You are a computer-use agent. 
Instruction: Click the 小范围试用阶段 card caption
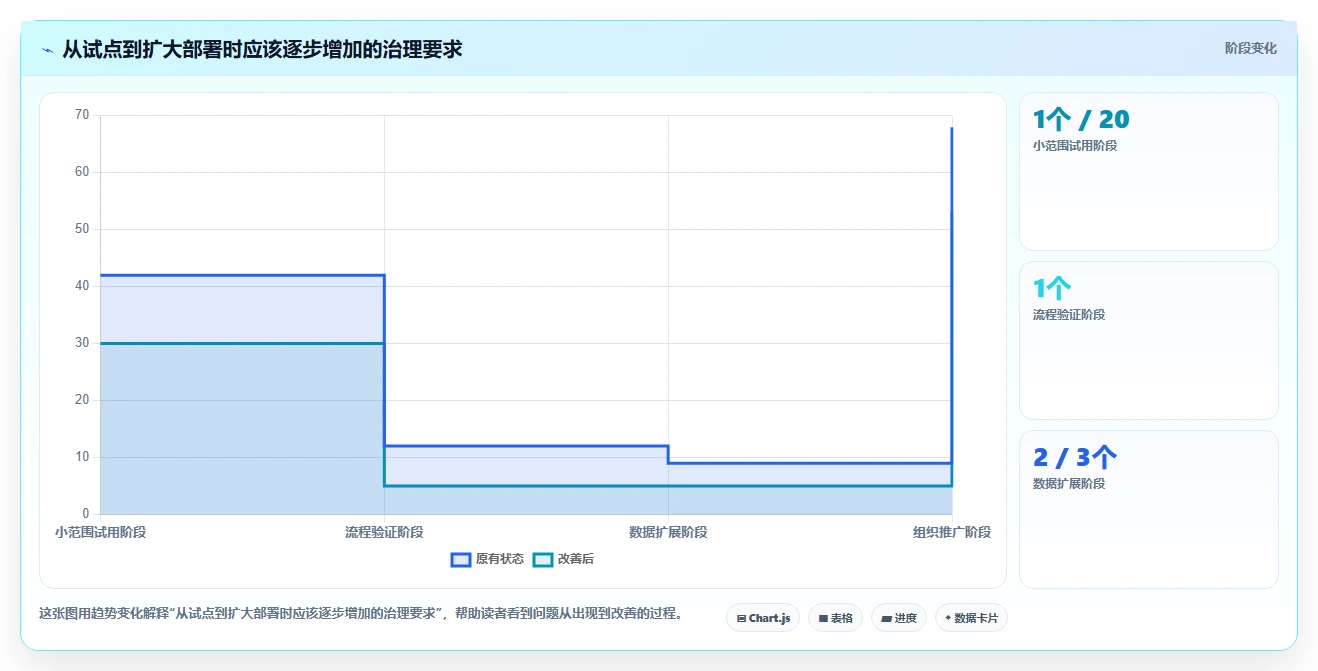tap(1075, 146)
